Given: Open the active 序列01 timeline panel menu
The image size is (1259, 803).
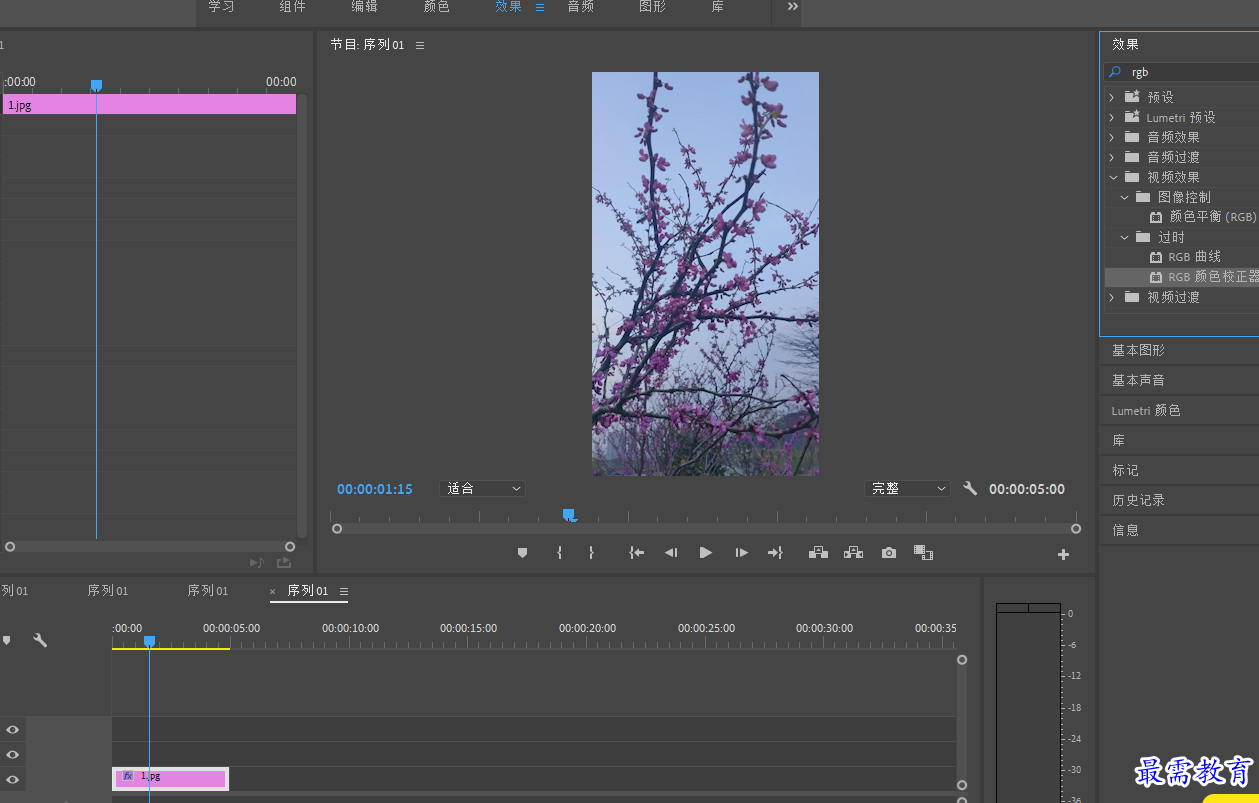Looking at the screenshot, I should [x=344, y=591].
